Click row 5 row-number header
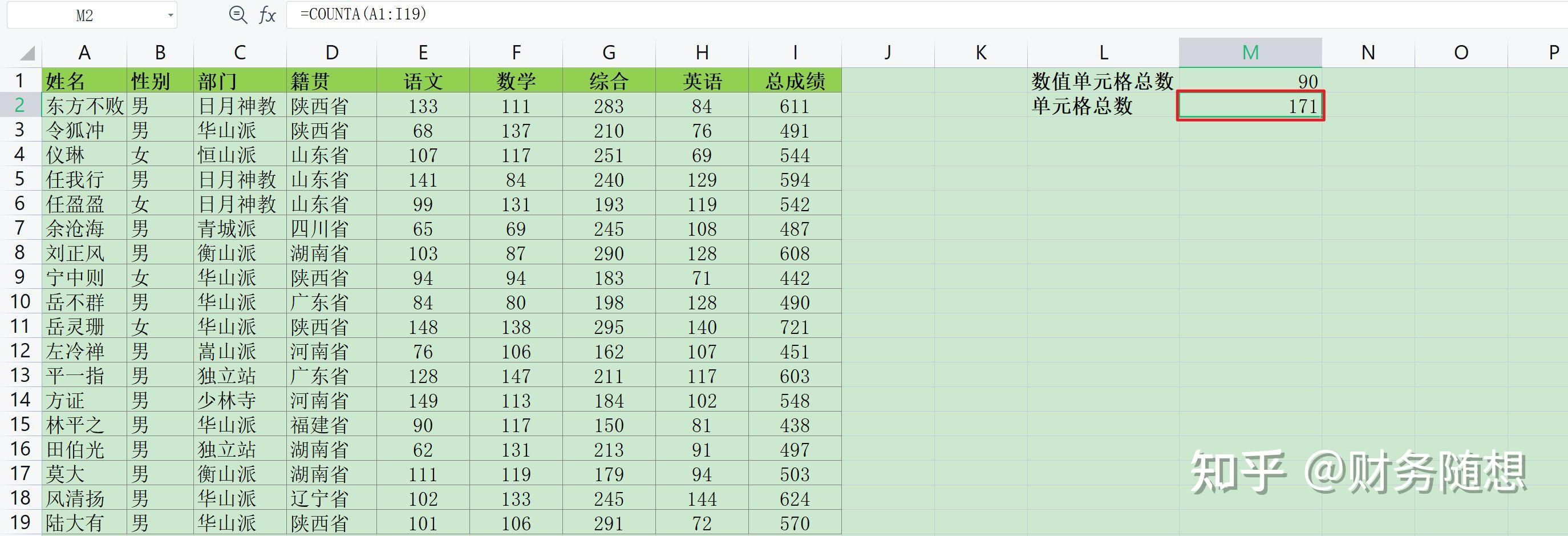Image resolution: width=1568 pixels, height=536 pixels. pos(20,179)
